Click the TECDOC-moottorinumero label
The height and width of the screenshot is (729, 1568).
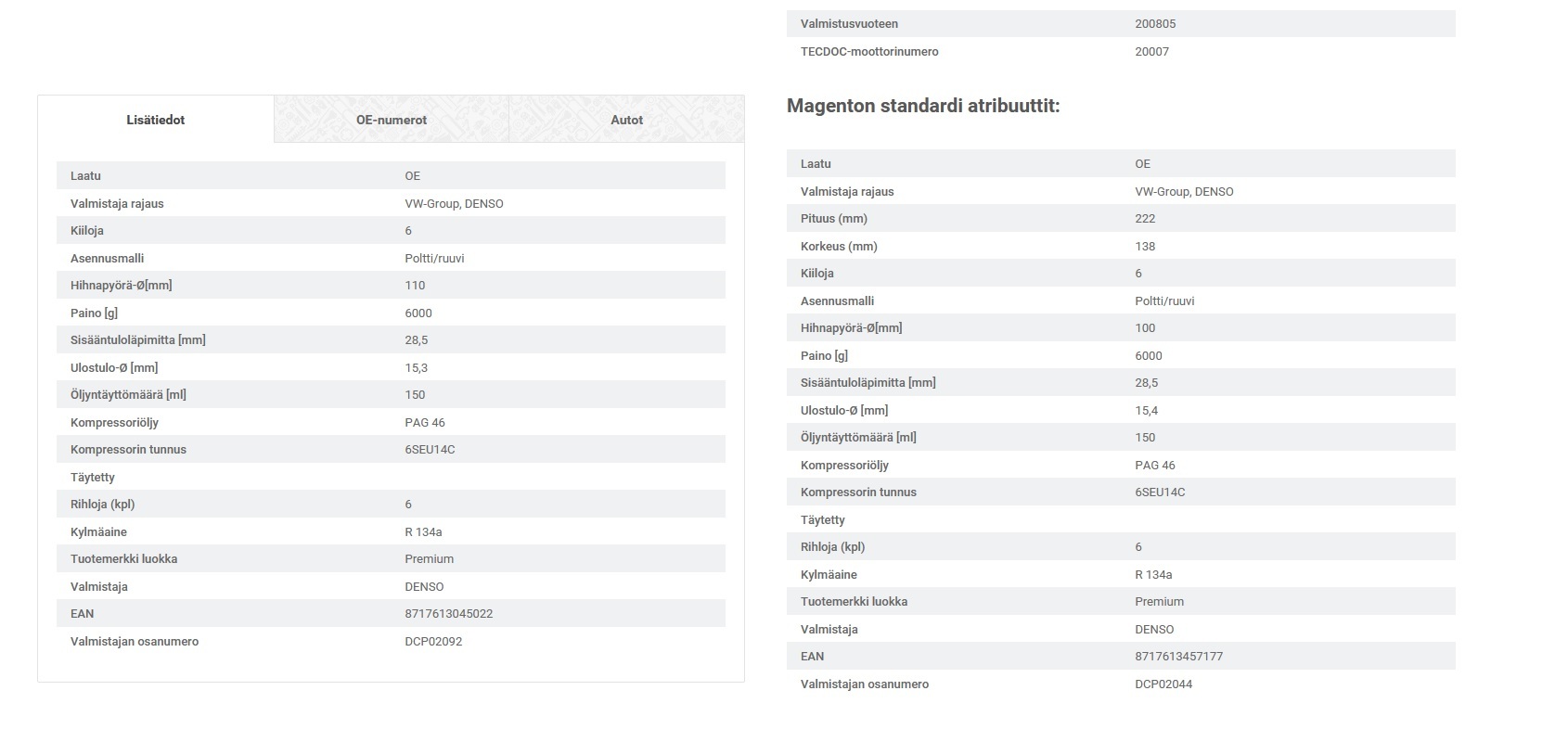click(869, 52)
